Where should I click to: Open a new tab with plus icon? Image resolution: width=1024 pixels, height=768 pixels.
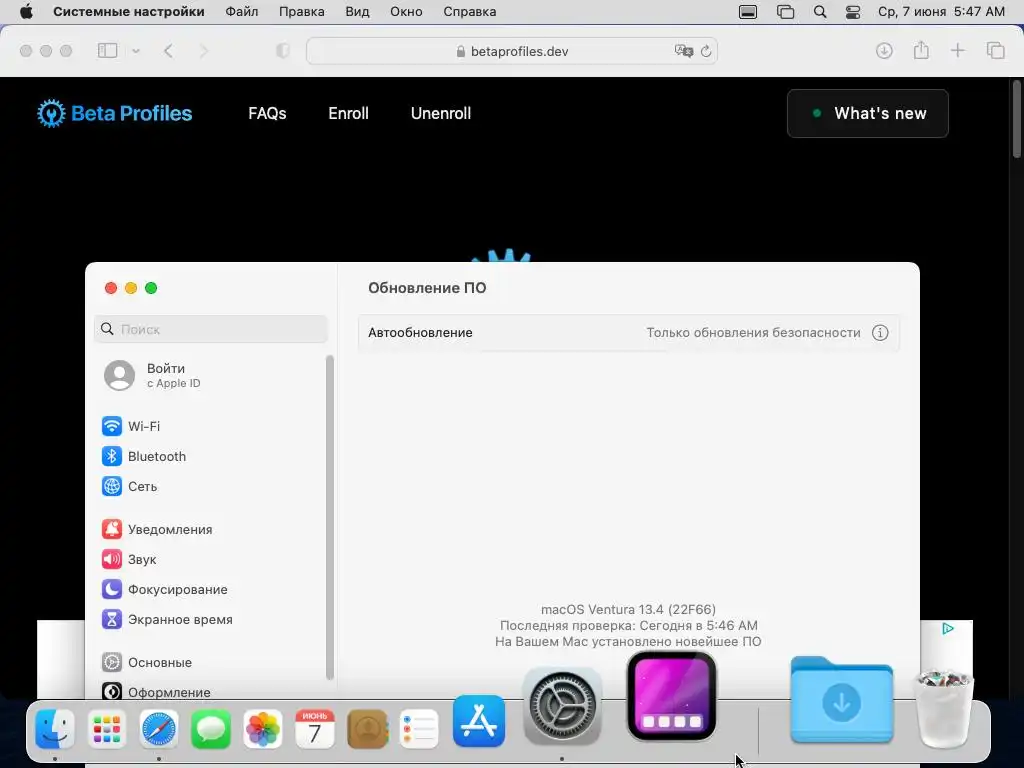[x=957, y=50]
